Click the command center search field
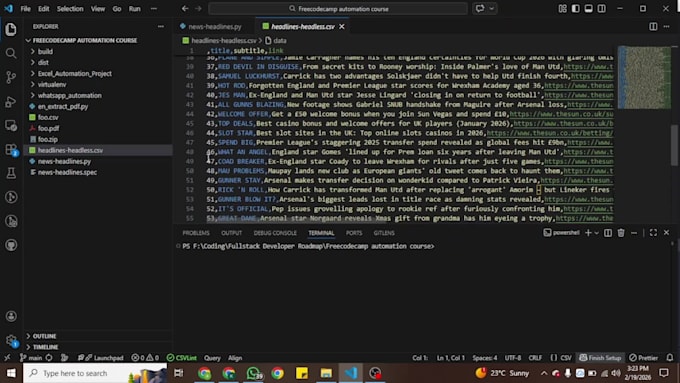 tap(338, 9)
